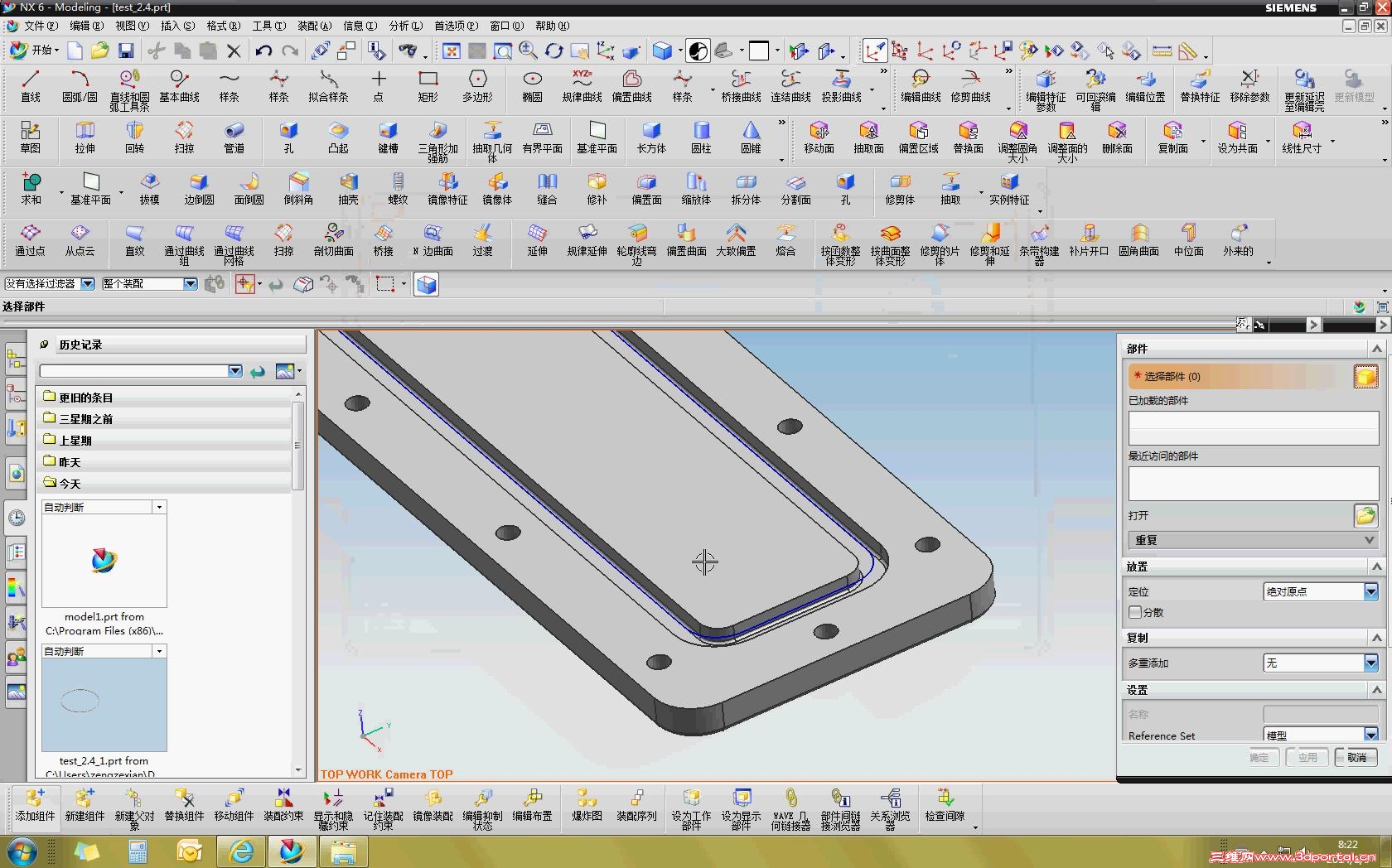Collapse the 复制 section
The image size is (1392, 868).
(1376, 638)
